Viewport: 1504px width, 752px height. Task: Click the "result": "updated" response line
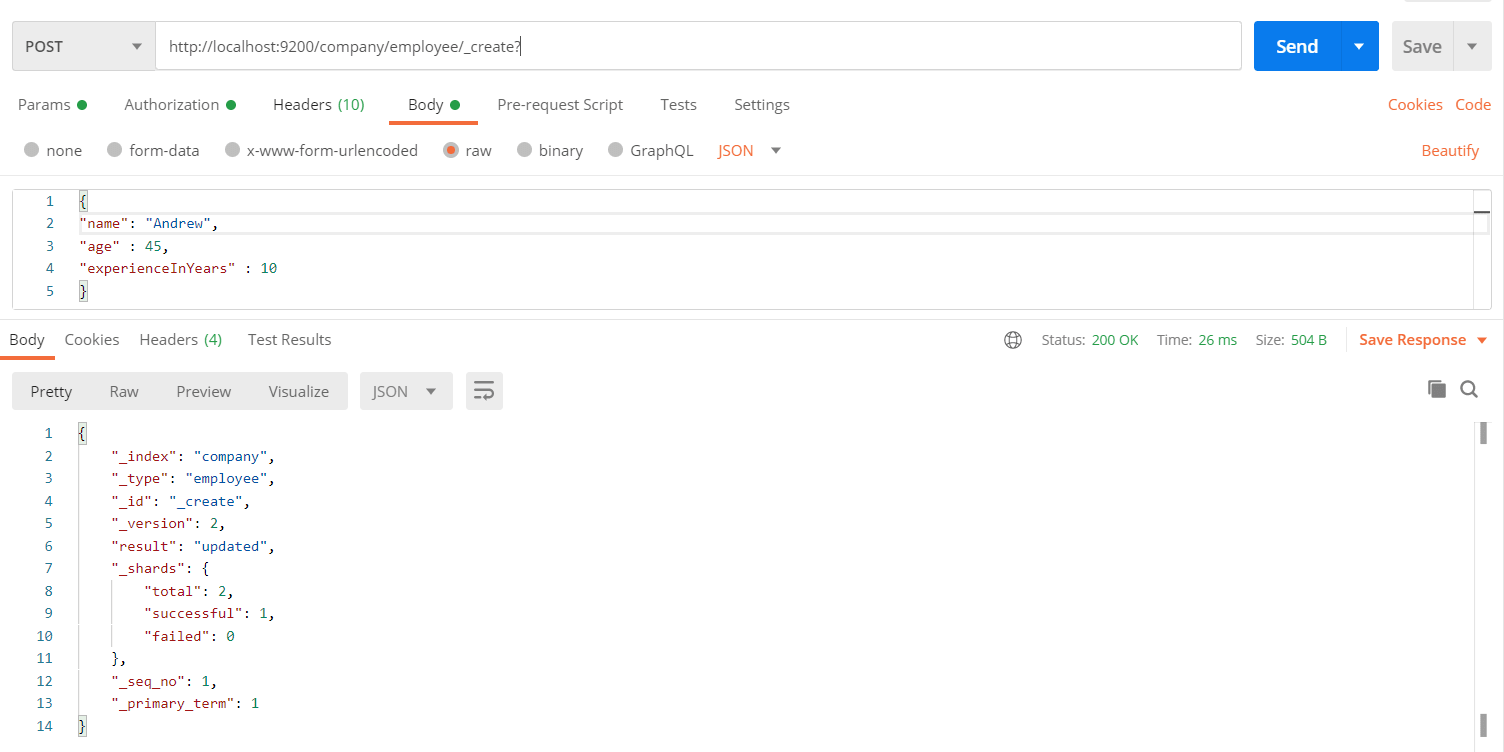pos(192,546)
